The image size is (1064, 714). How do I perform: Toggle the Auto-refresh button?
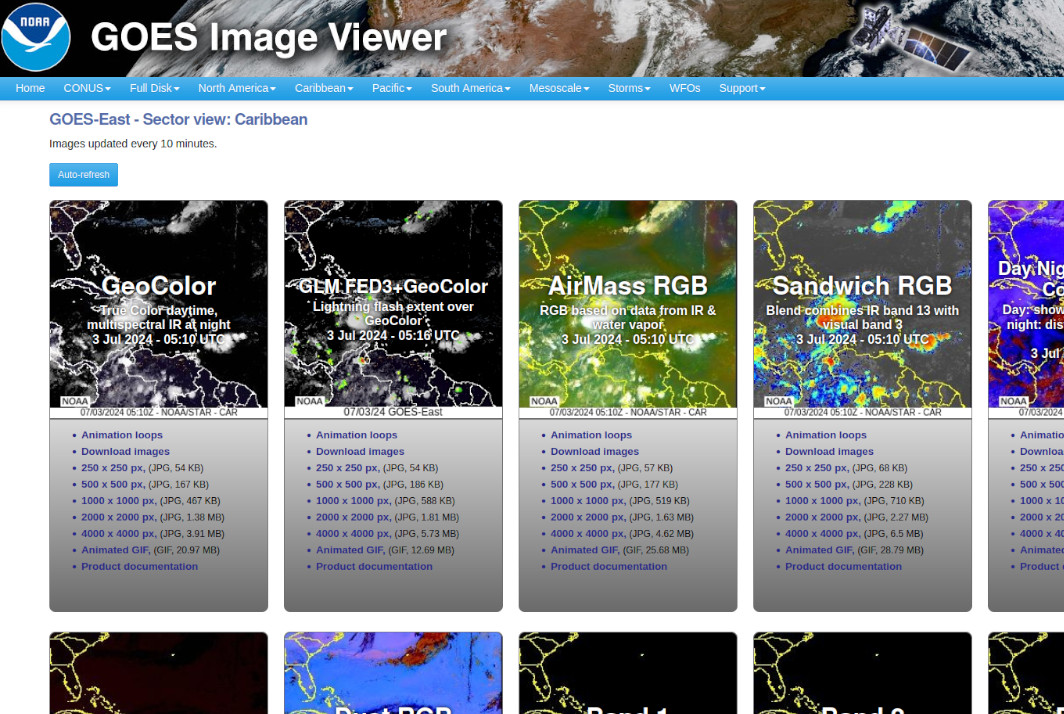83,175
